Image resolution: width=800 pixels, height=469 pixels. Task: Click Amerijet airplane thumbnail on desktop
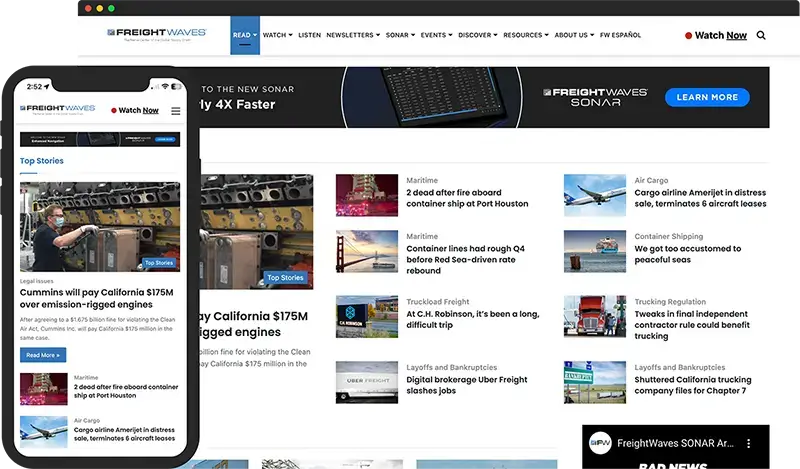[x=595, y=195]
